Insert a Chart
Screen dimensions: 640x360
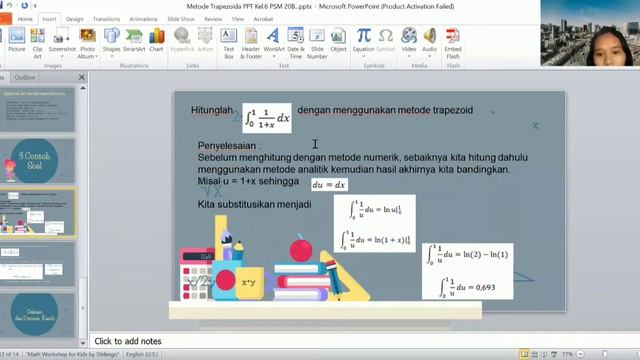(156, 40)
